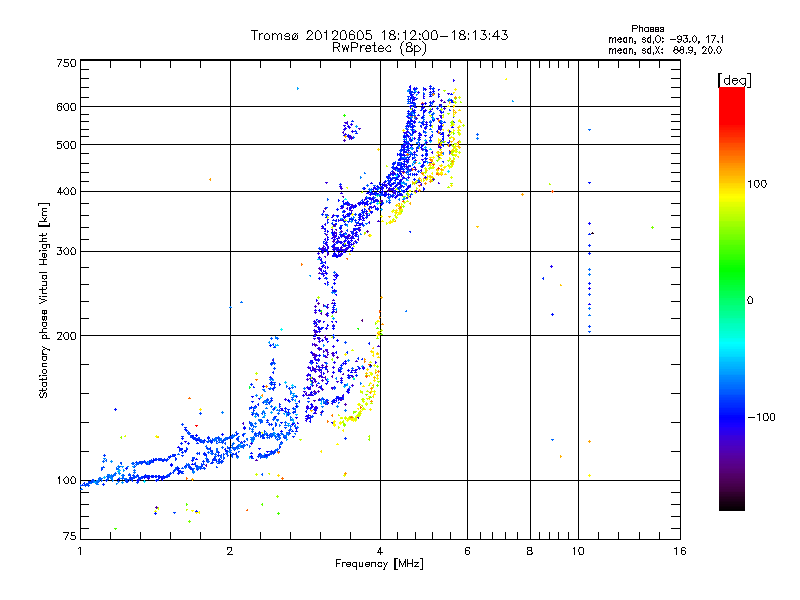The width and height of the screenshot is (800, 600).
Task: Click the y-axis tick label '600'
Action: click(66, 107)
